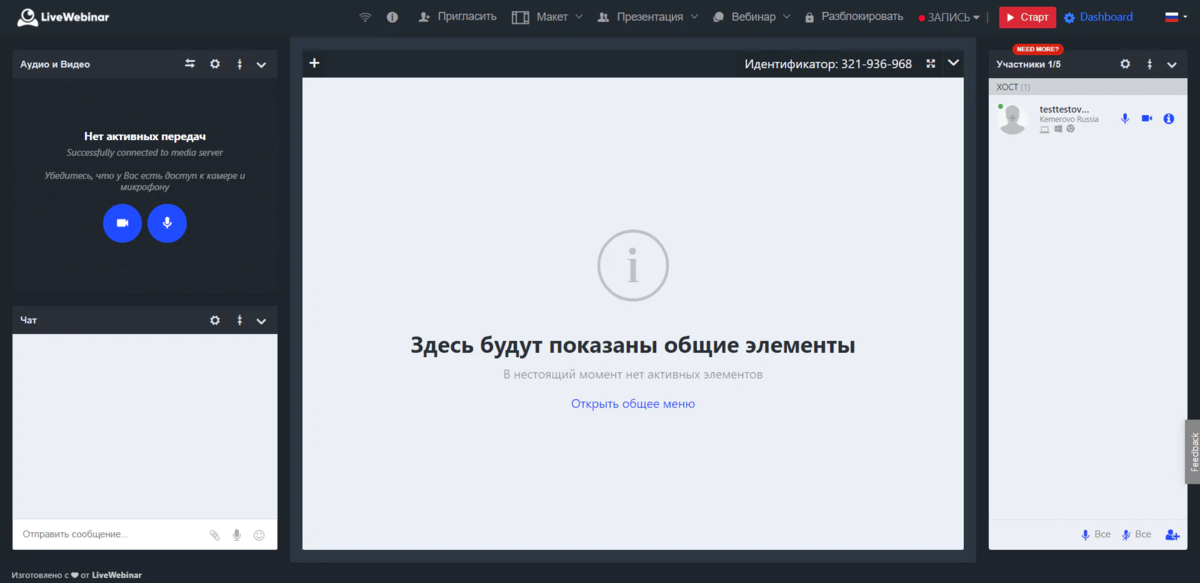Collapse the Audio and Video panel

point(261,64)
